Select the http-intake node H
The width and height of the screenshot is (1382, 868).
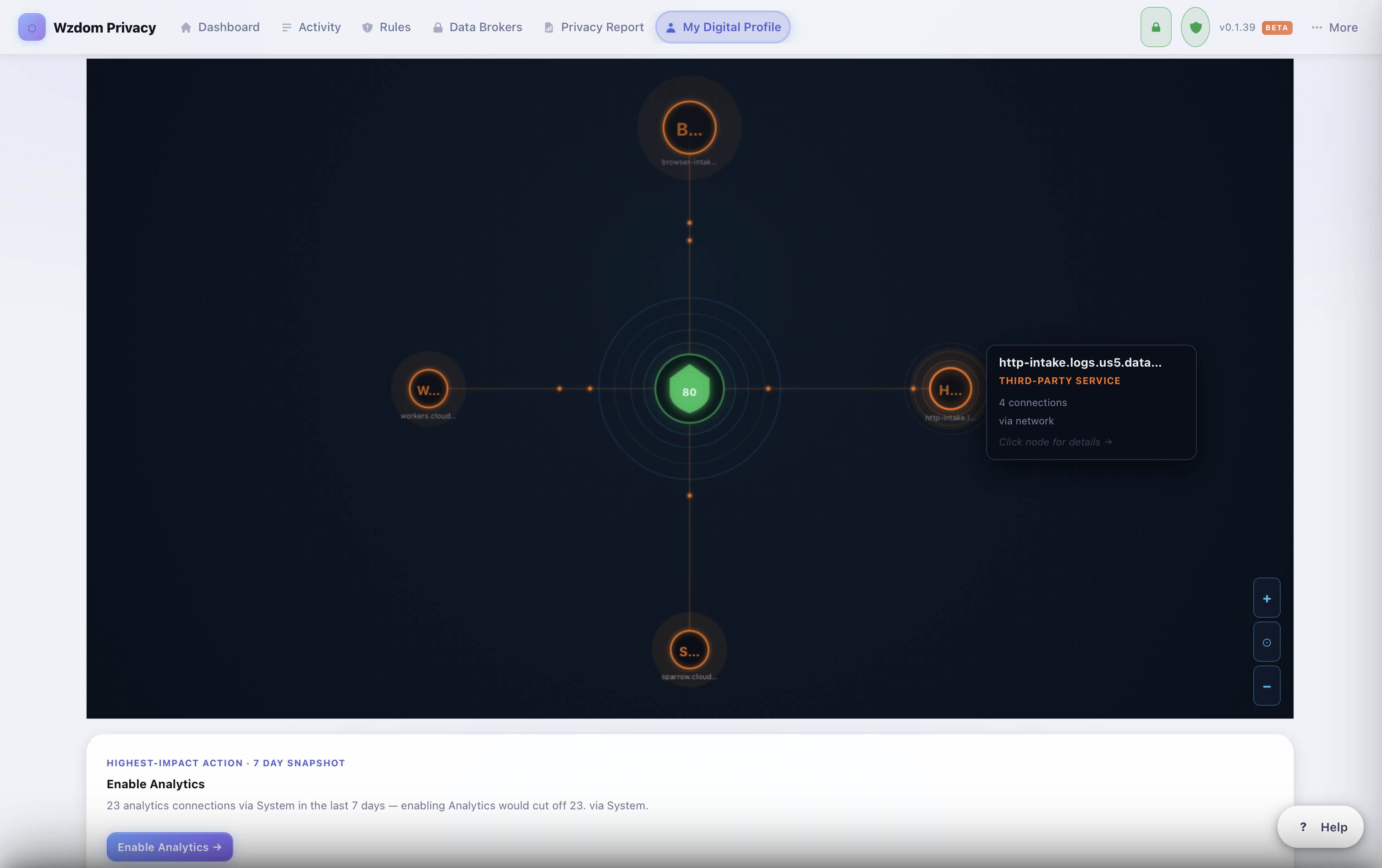point(950,389)
